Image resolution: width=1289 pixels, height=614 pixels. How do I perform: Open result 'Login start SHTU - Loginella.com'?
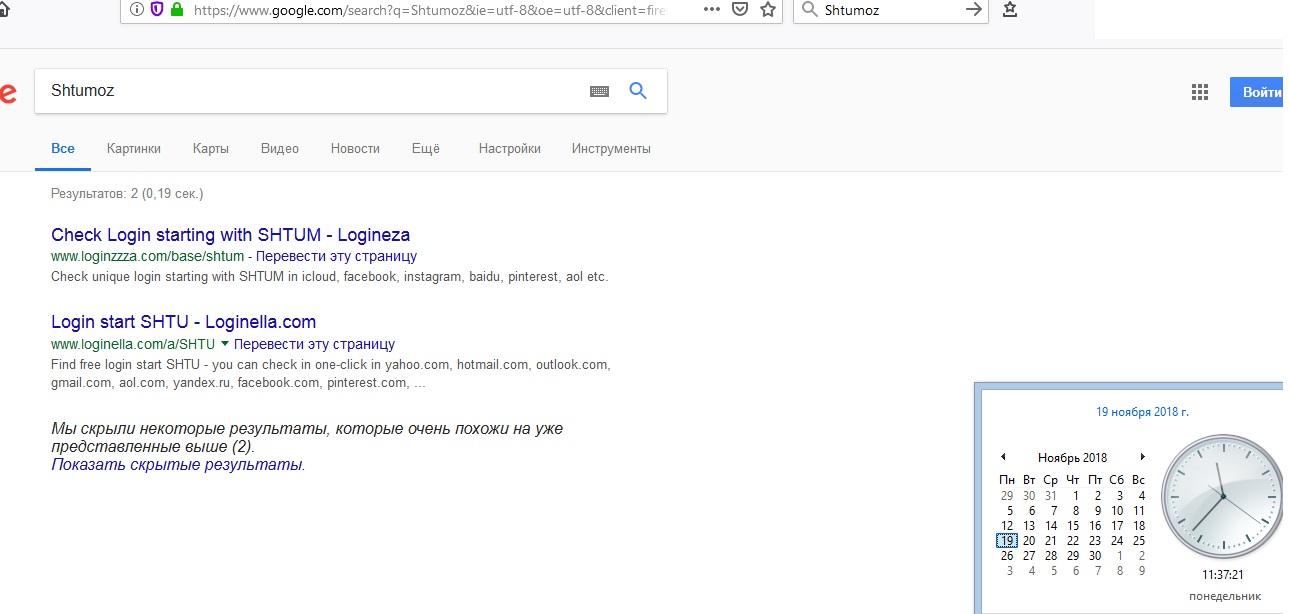tap(183, 322)
